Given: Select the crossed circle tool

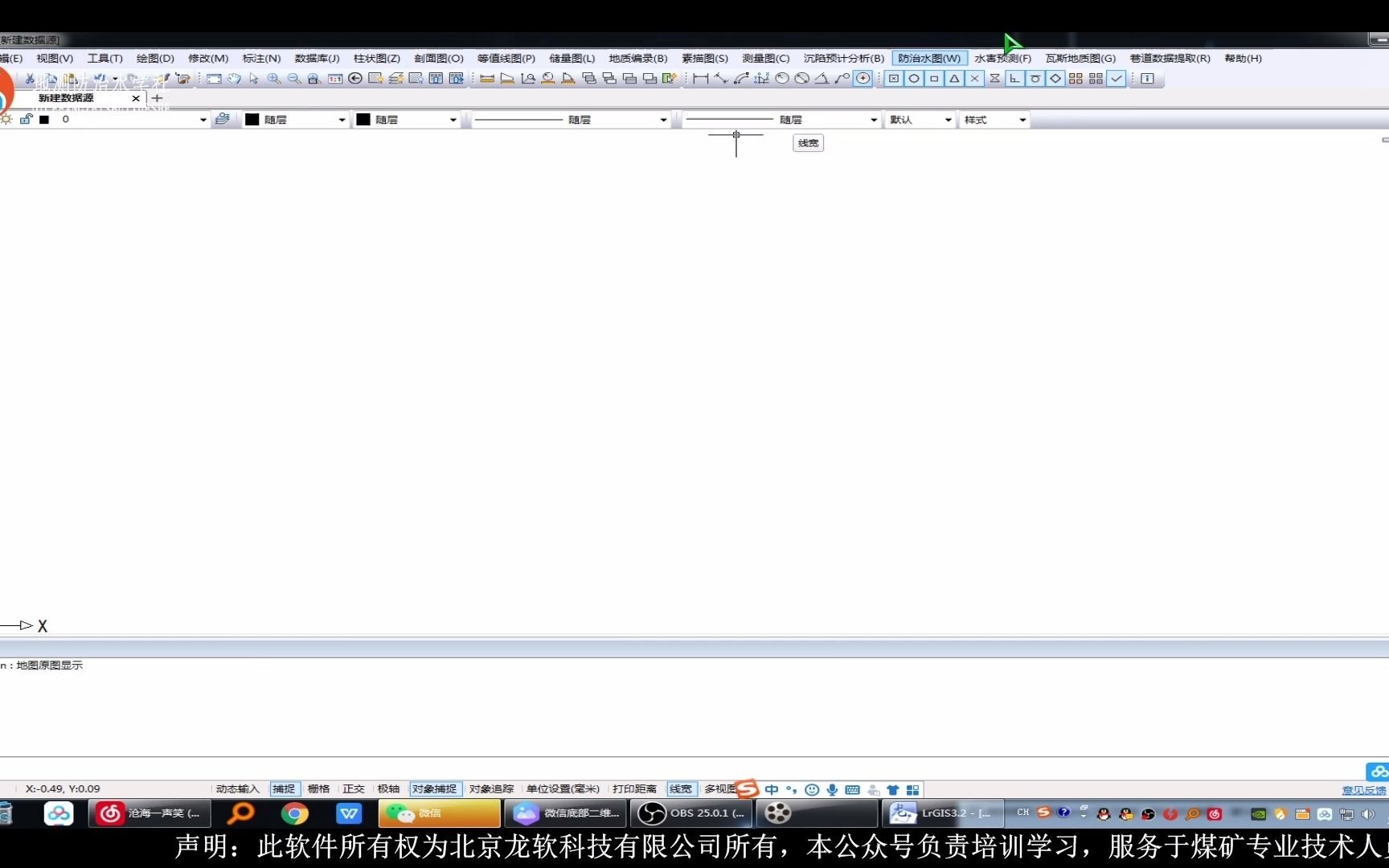Looking at the screenshot, I should tap(801, 79).
